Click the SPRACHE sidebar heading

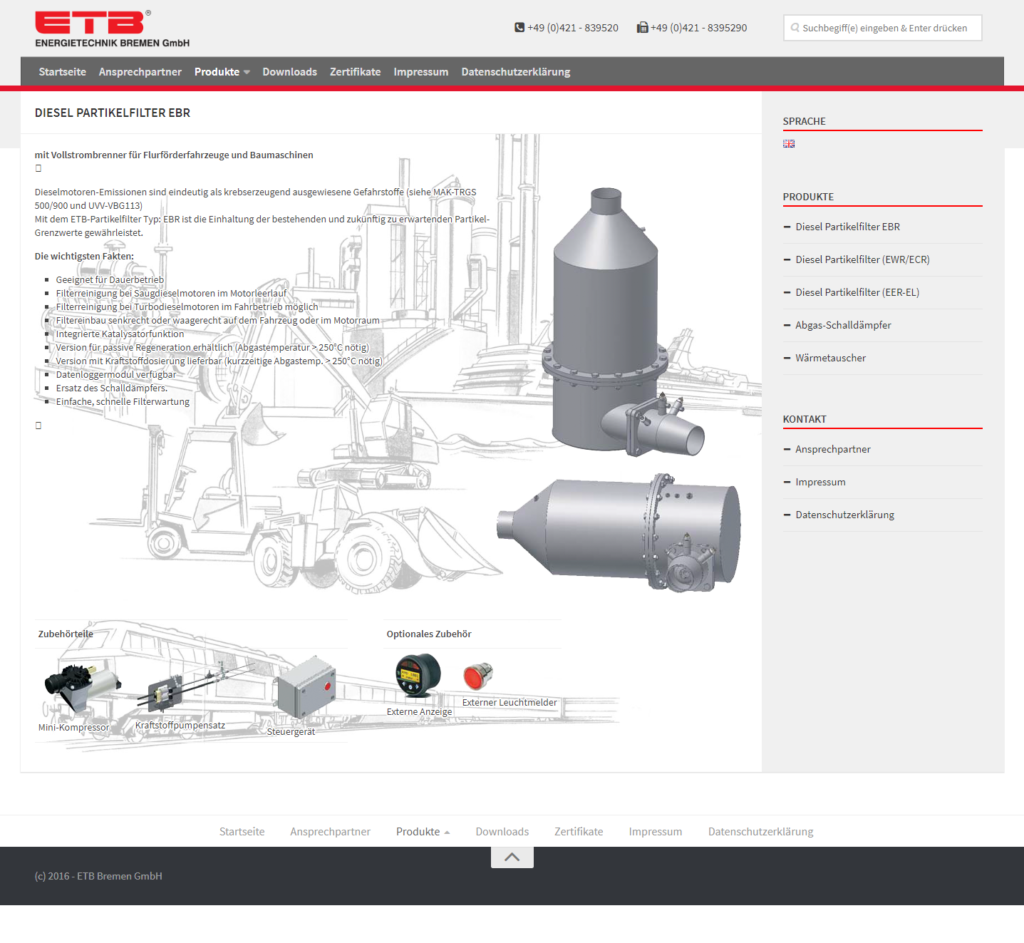[804, 121]
